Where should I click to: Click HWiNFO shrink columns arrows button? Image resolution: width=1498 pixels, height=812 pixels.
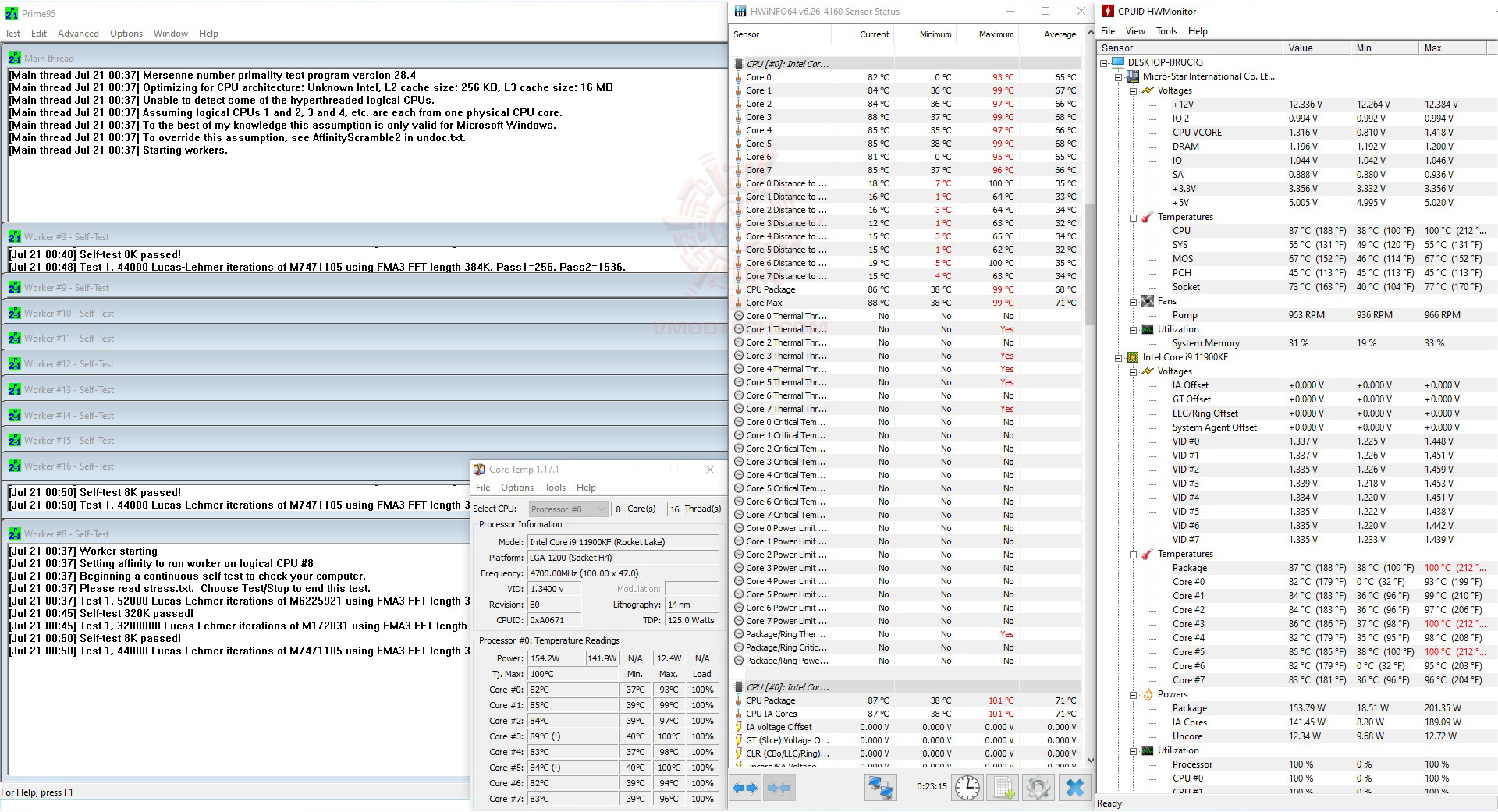pos(779,788)
